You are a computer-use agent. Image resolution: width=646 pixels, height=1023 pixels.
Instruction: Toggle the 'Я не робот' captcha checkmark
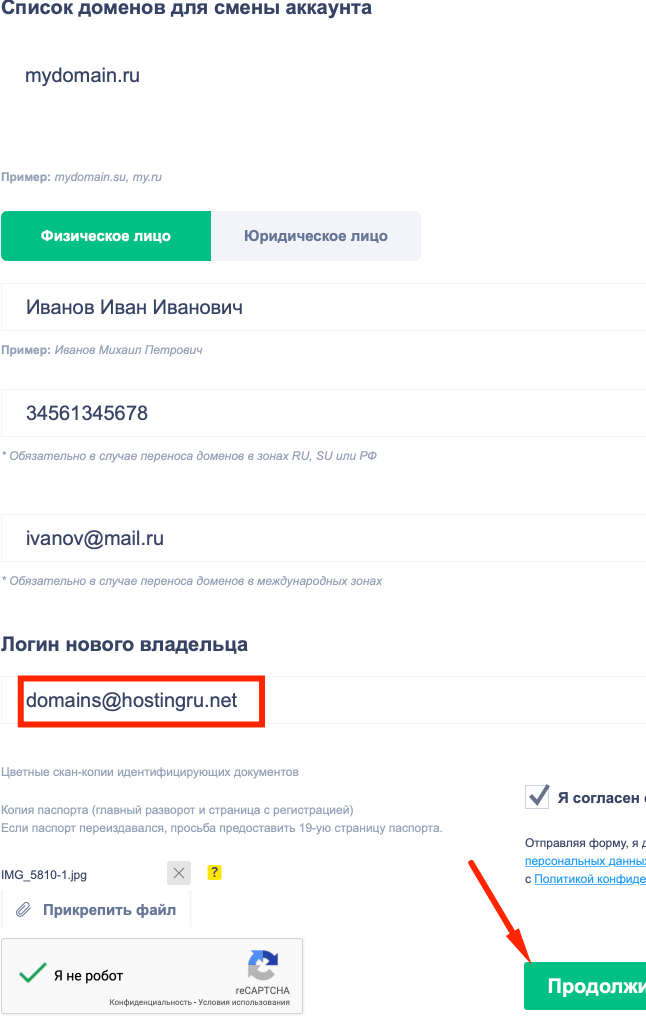point(34,974)
